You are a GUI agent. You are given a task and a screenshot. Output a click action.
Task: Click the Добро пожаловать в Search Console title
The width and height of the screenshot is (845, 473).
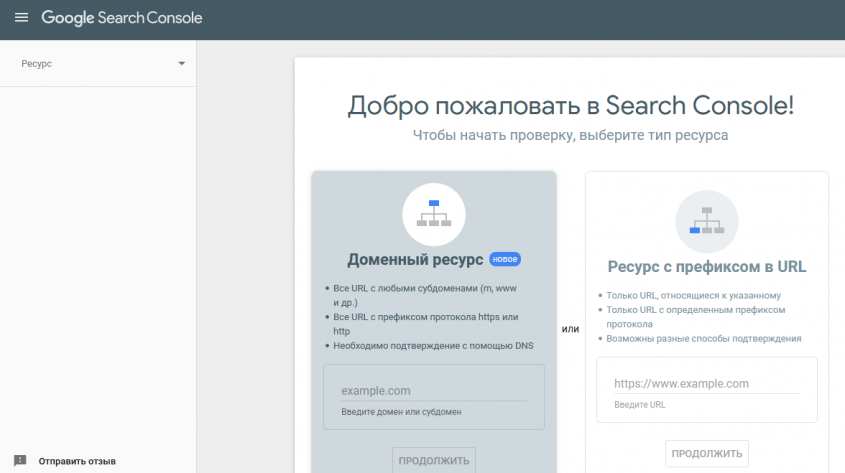570,106
